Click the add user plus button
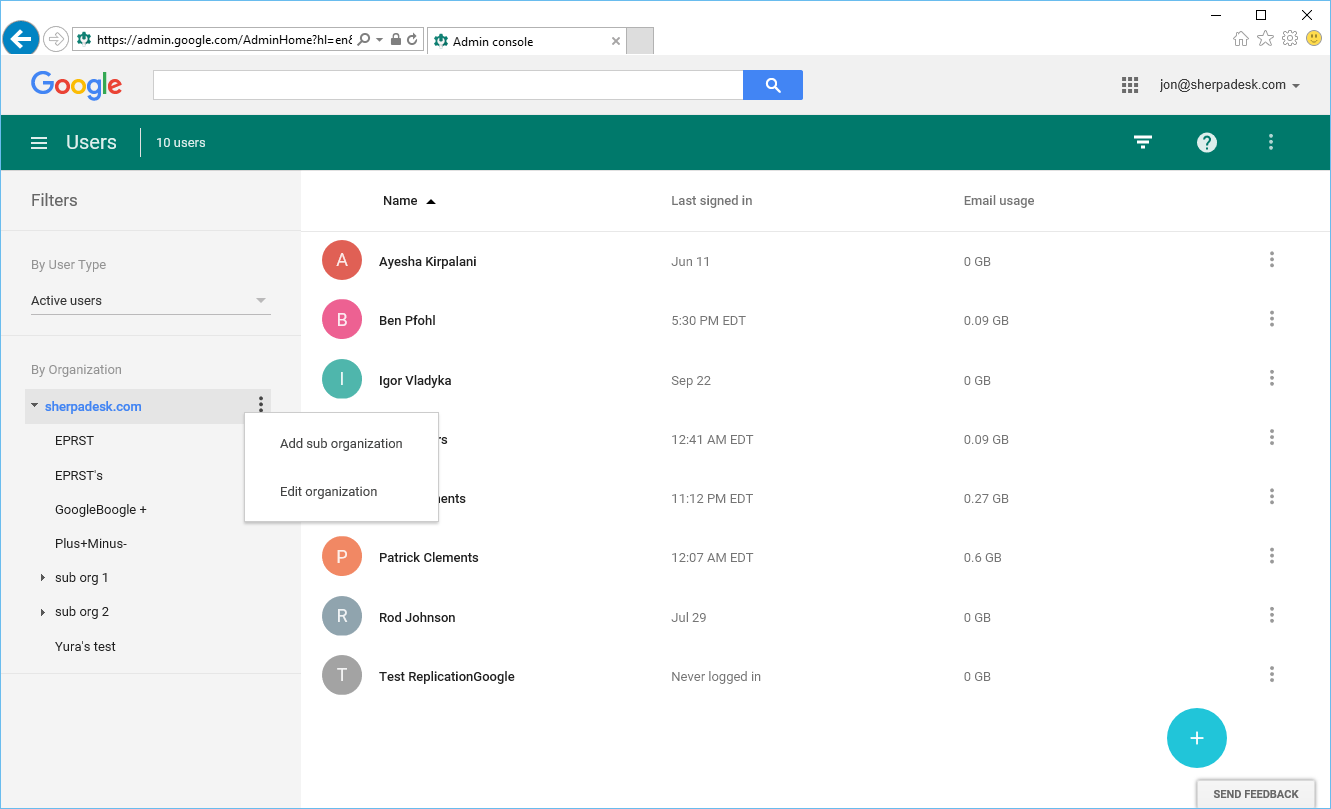 pos(1196,738)
